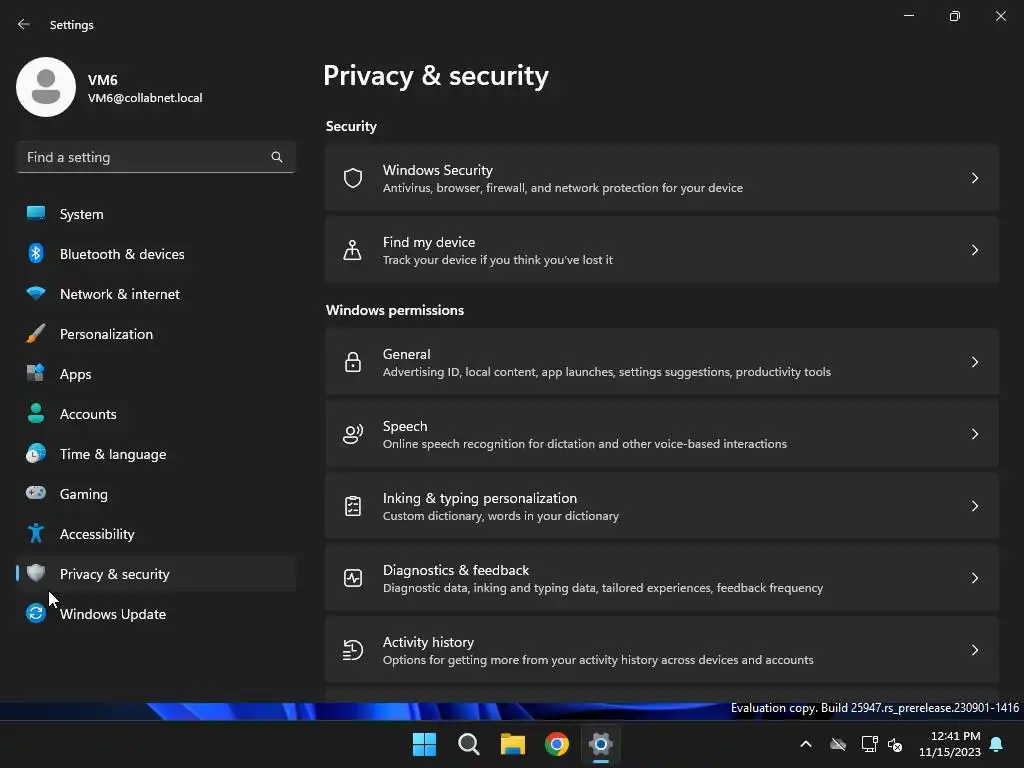Go to Time & language settings
Viewport: 1024px width, 768px height.
pos(156,453)
